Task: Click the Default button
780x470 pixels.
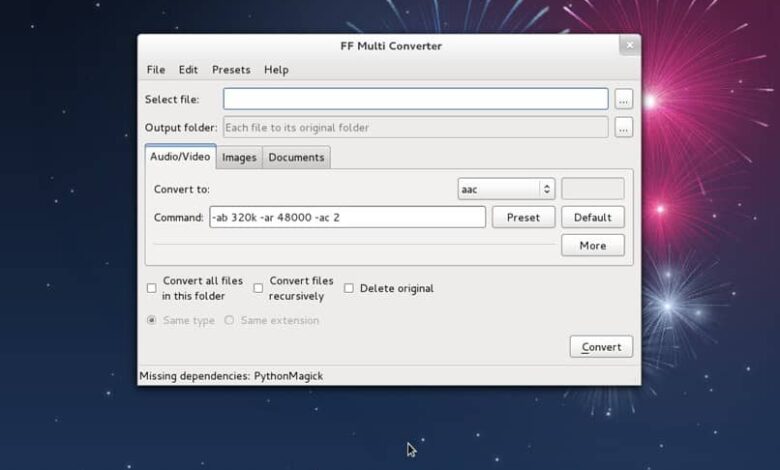Action: [x=592, y=217]
